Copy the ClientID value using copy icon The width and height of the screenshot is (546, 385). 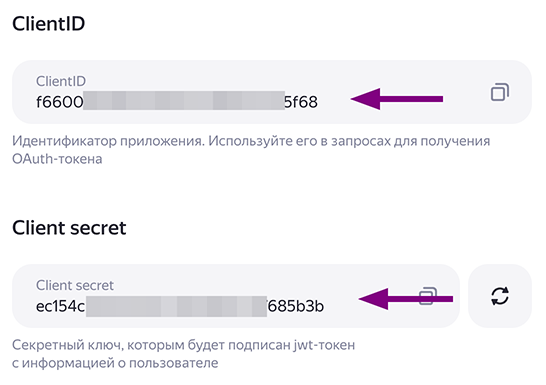500,92
